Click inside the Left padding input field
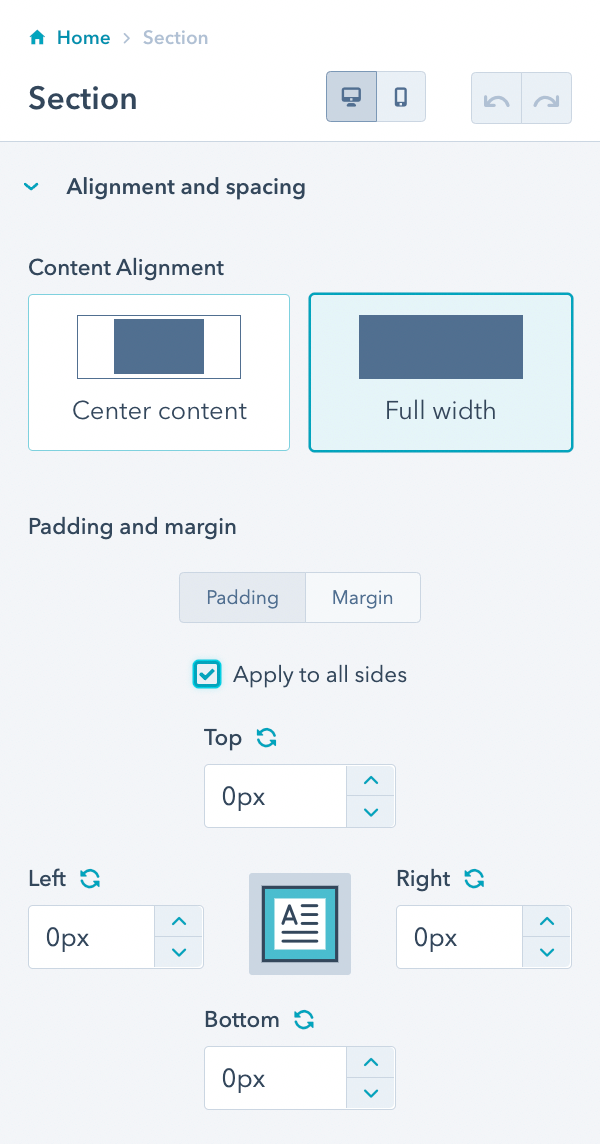600x1144 pixels. click(90, 937)
